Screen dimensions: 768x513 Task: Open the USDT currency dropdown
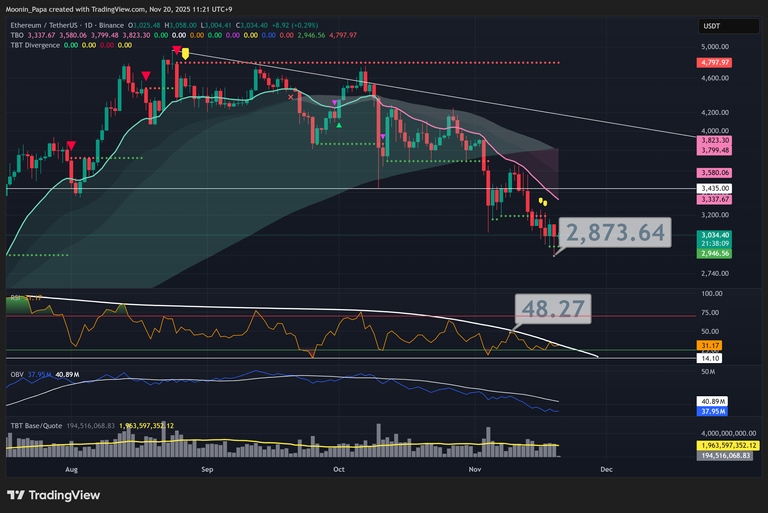(714, 27)
